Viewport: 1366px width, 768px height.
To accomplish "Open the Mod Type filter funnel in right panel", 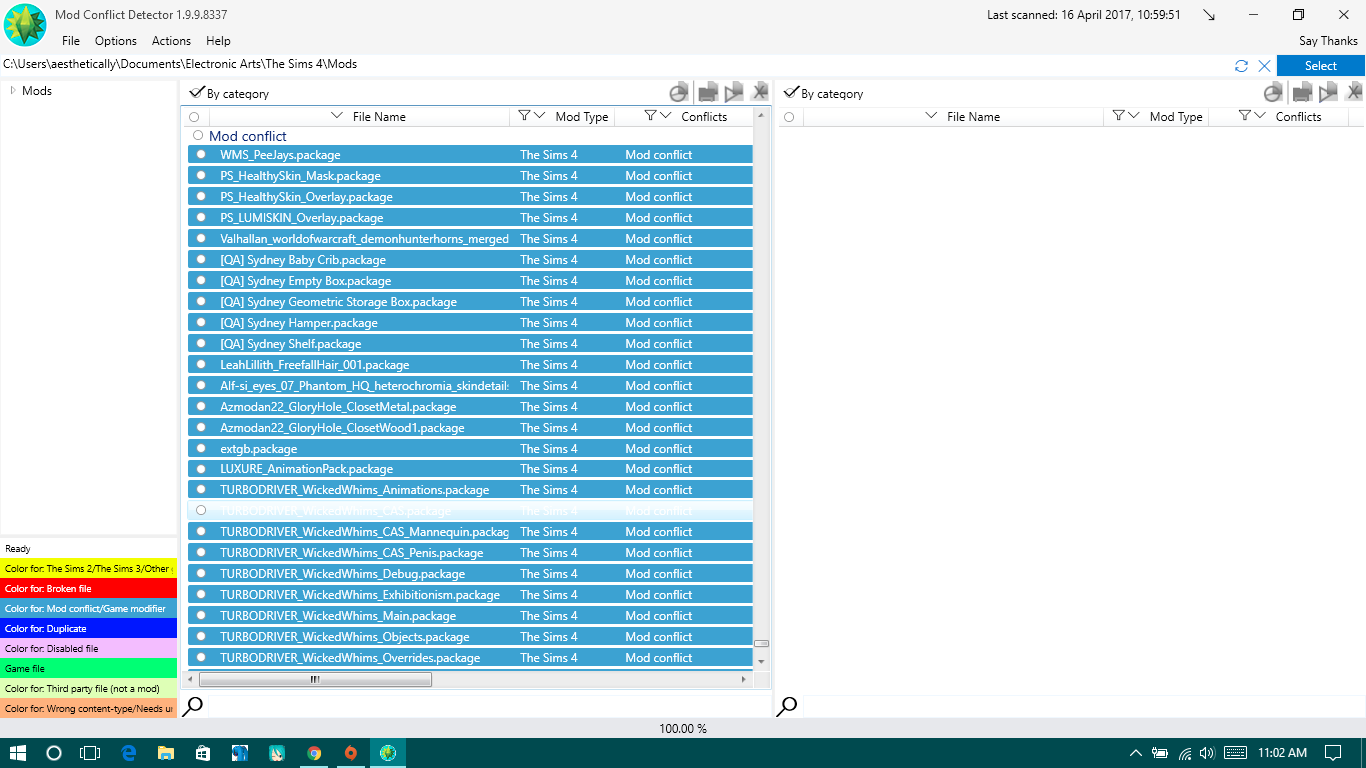I will click(1118, 116).
